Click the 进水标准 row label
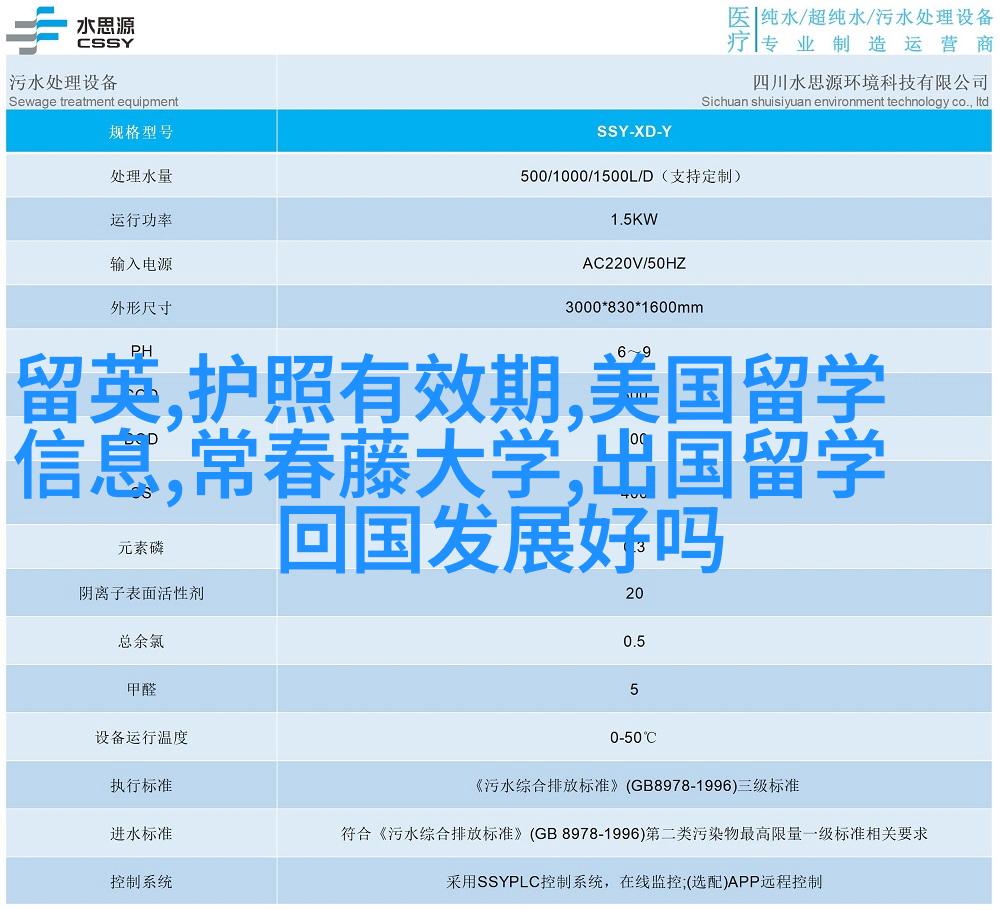The width and height of the screenshot is (1000, 910). point(141,833)
